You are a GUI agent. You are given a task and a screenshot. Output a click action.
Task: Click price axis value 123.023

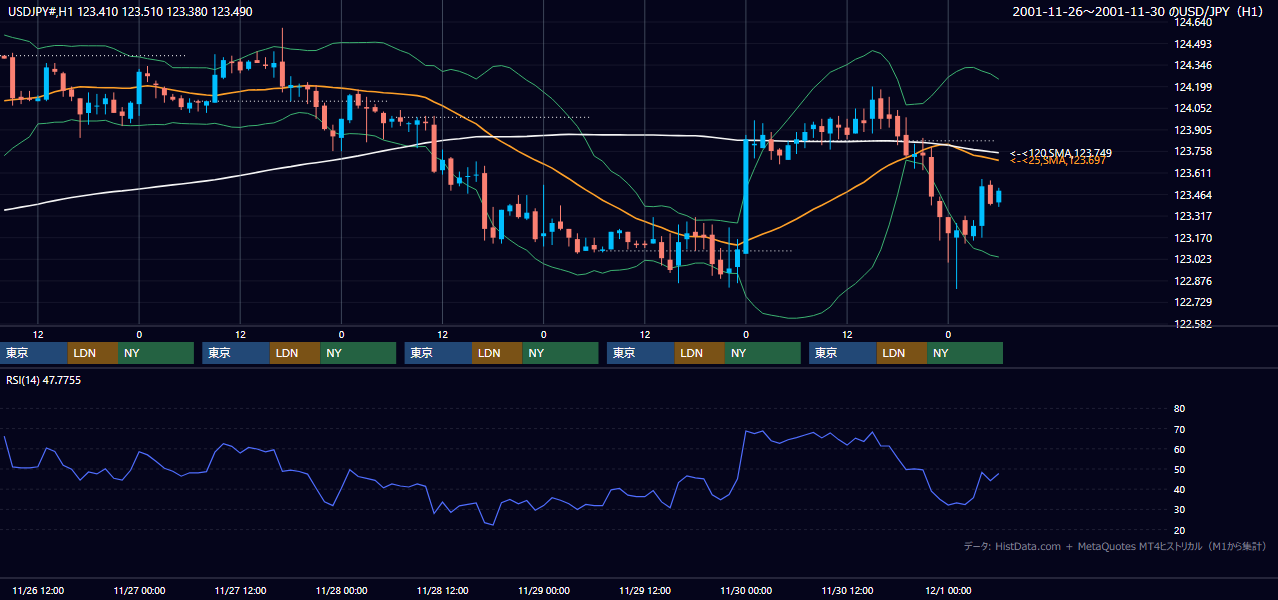tap(1192, 259)
